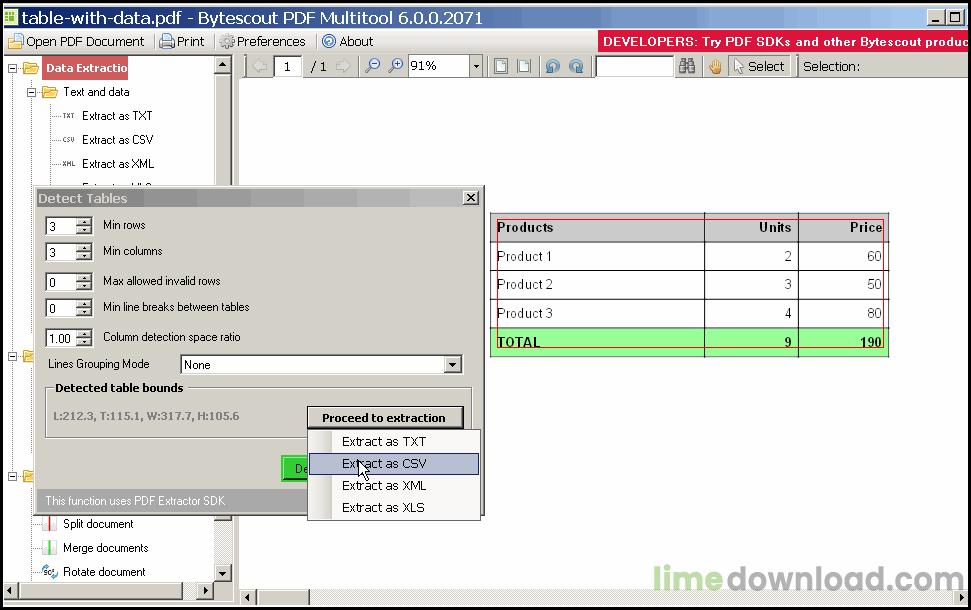Go to previous page arrow
Image resolution: width=971 pixels, height=610 pixels.
click(259, 66)
